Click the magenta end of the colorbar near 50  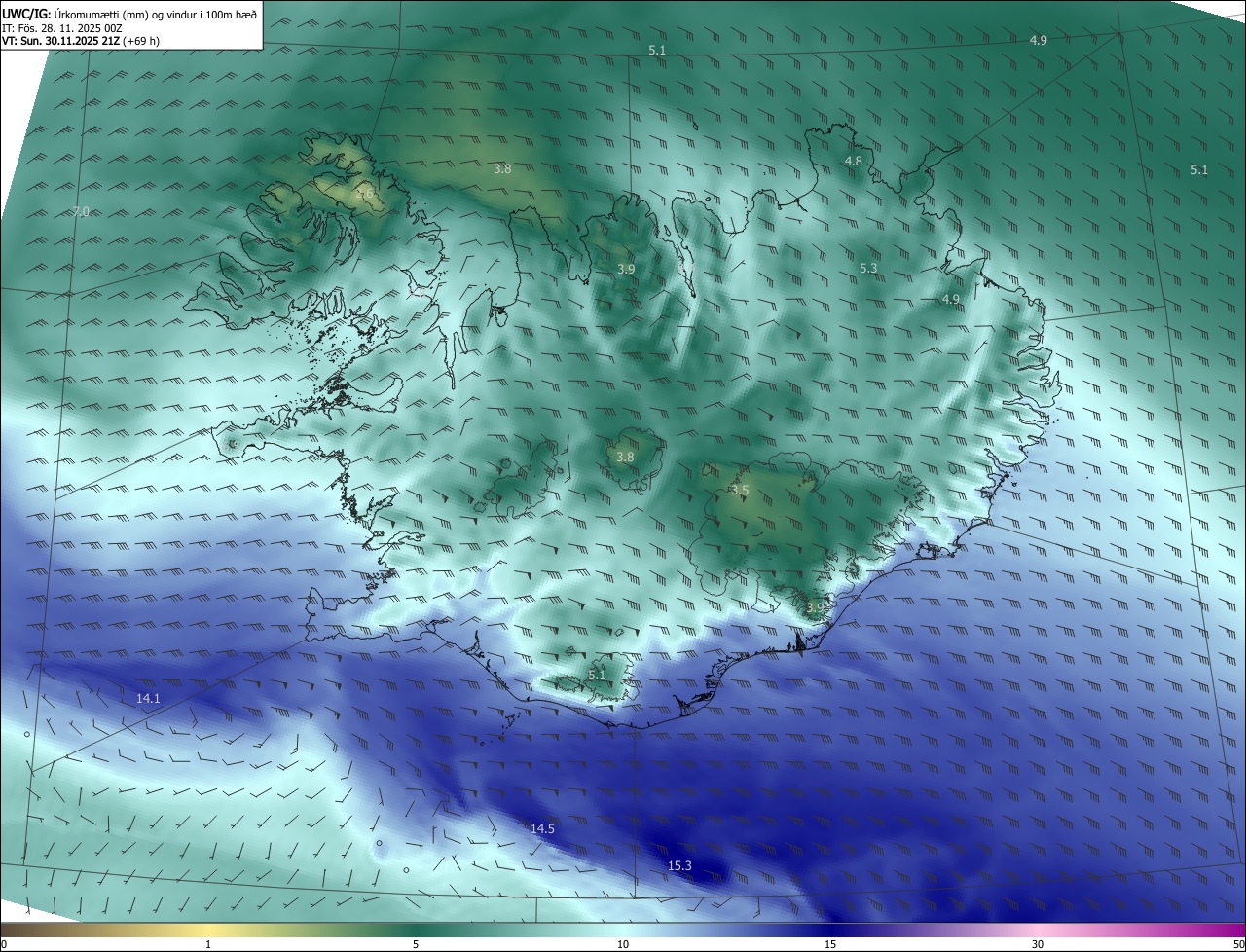[1227, 930]
